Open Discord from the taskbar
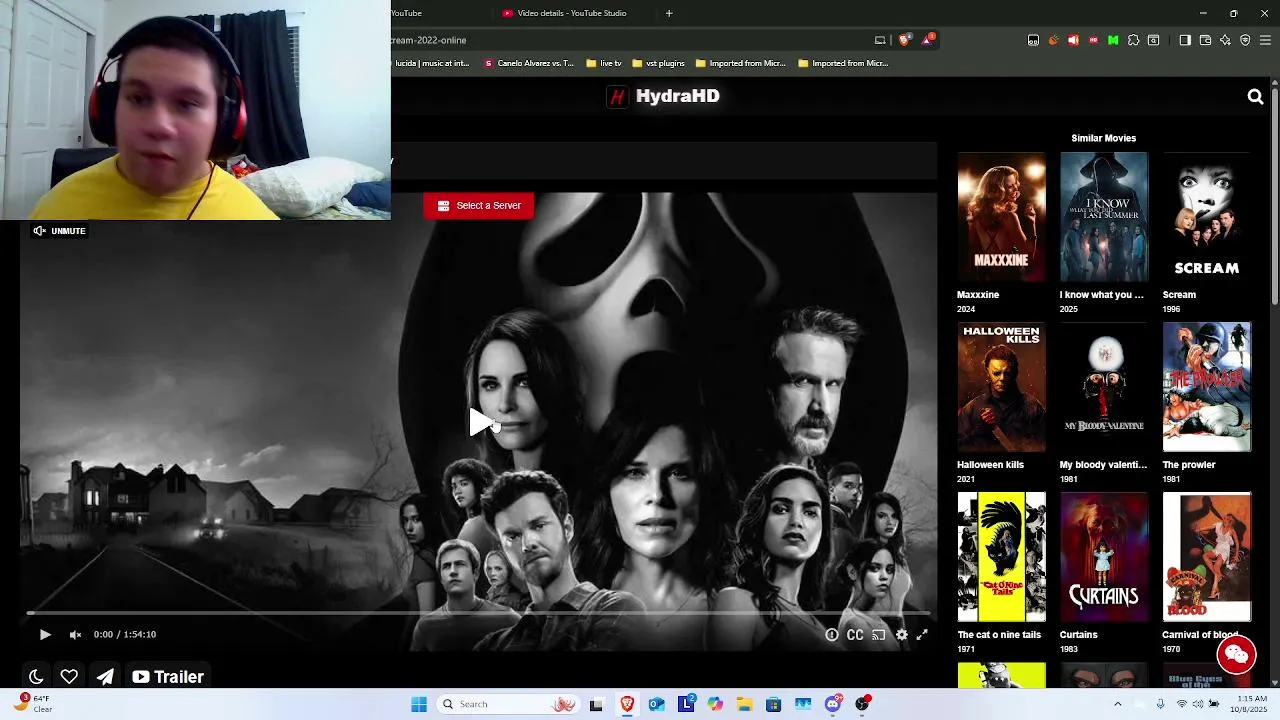 [833, 704]
